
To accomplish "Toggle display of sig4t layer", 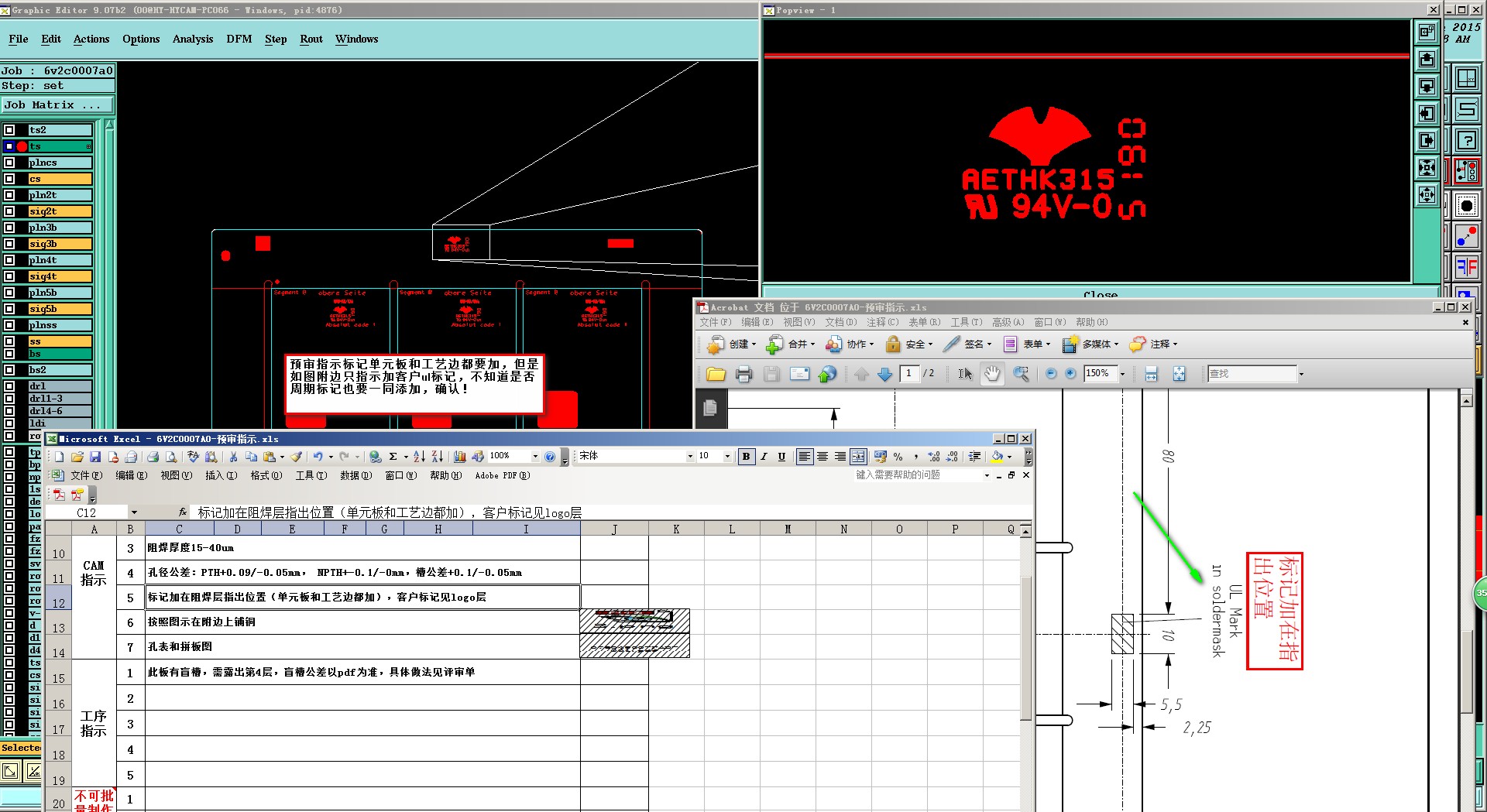I will pos(9,276).
